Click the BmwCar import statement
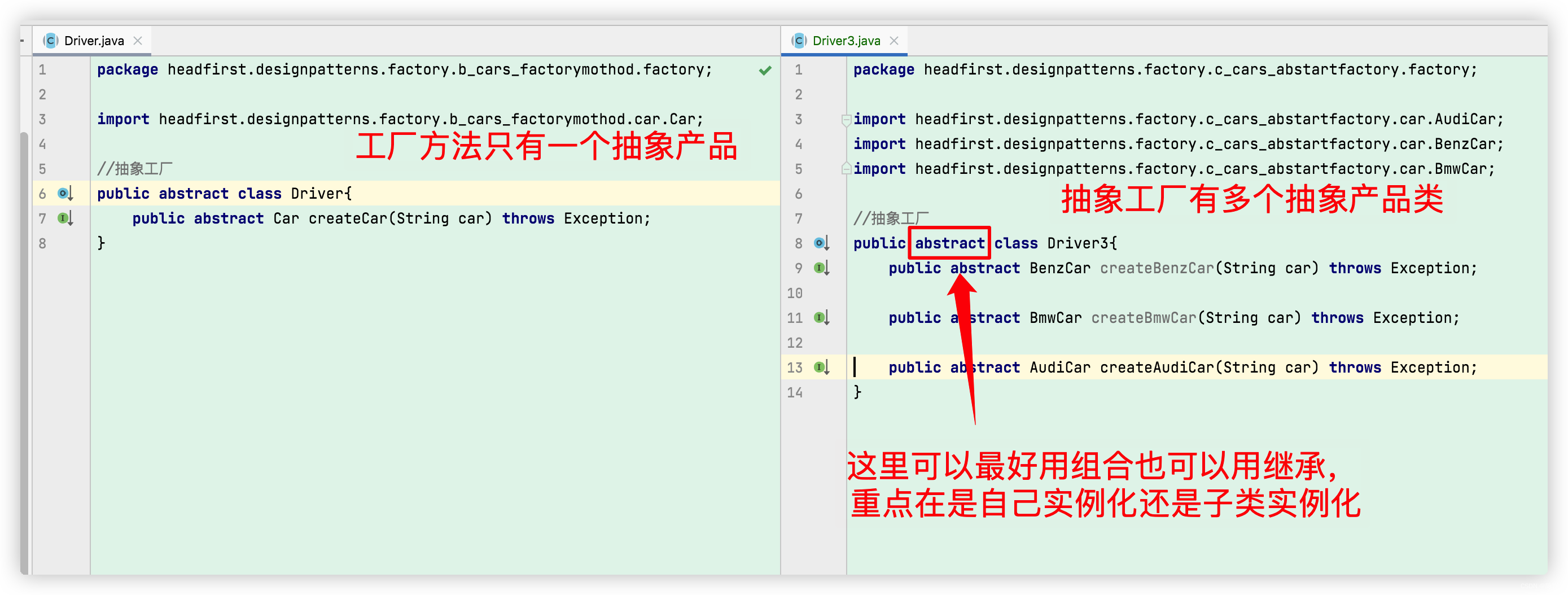1568x595 pixels. [1173, 169]
